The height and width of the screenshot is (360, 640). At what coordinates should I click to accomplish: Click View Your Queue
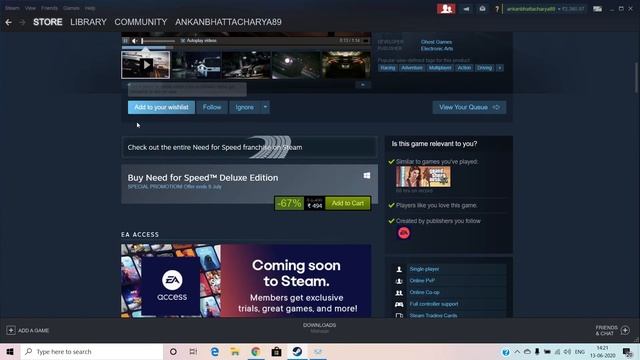click(x=469, y=107)
